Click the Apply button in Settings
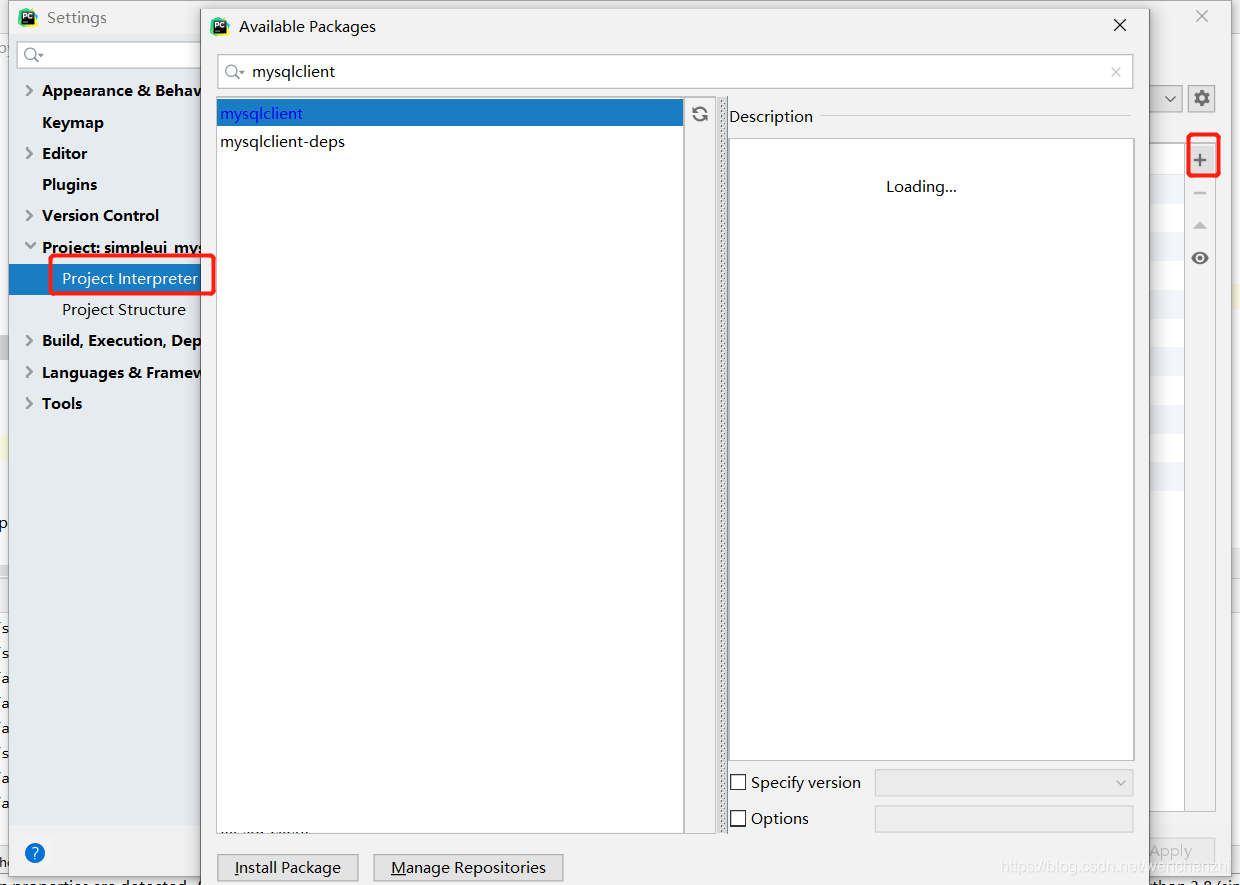 1170,851
